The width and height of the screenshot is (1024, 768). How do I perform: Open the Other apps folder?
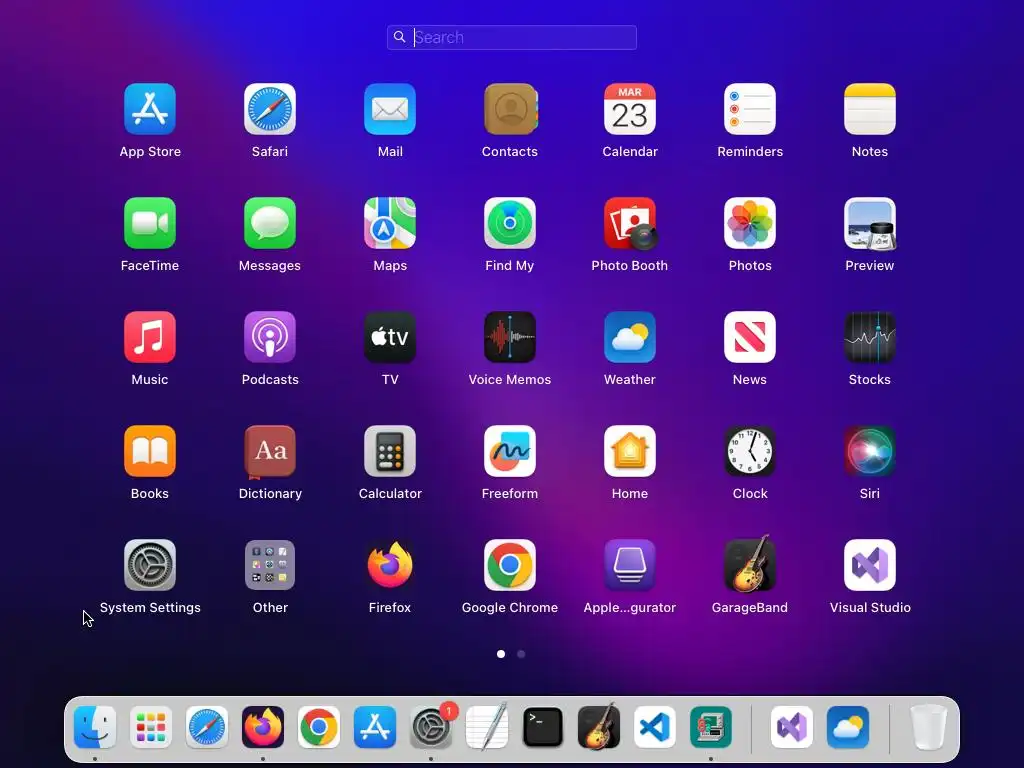tap(270, 565)
